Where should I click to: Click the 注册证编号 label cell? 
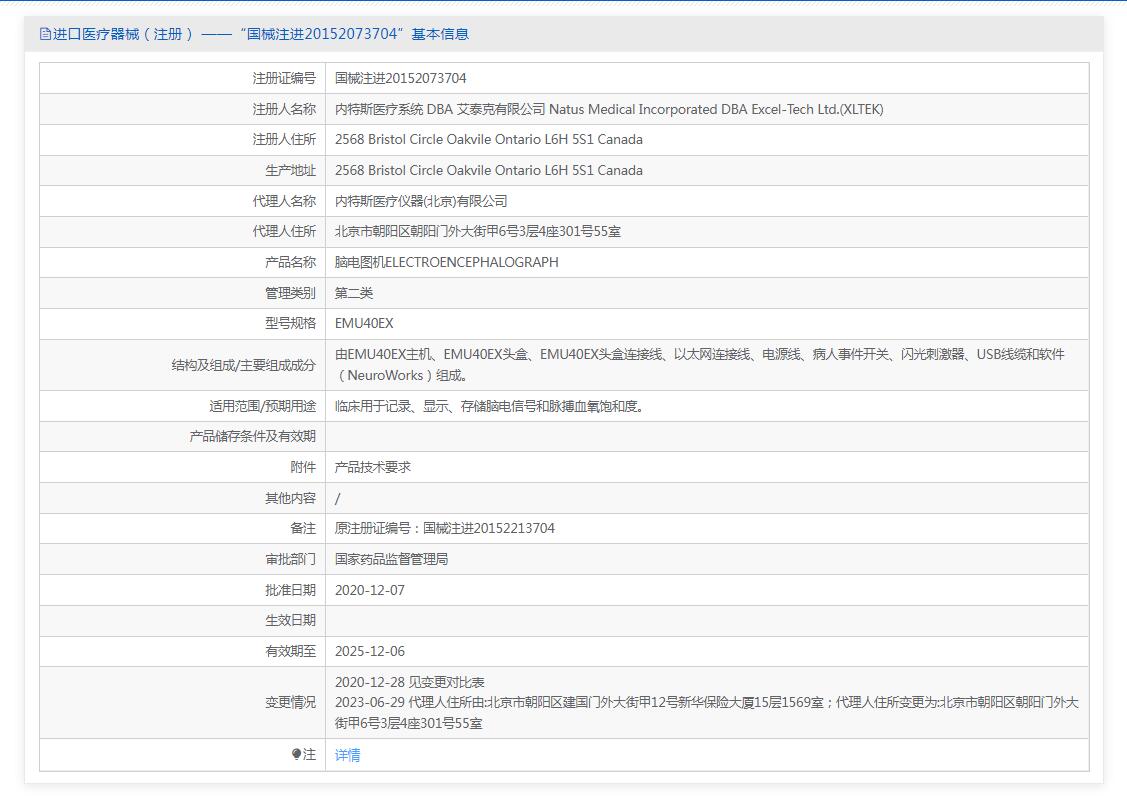coord(284,78)
